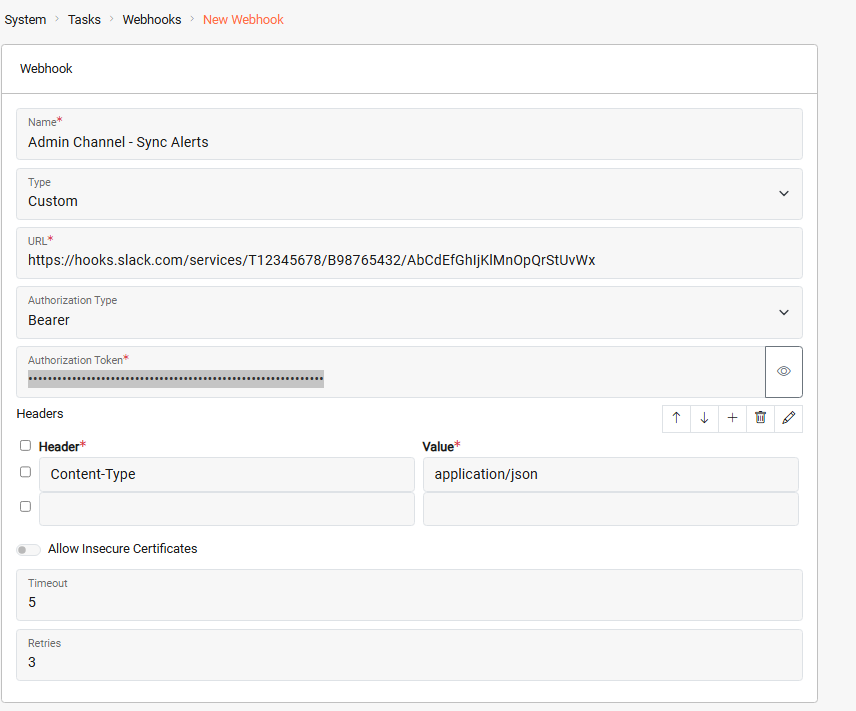This screenshot has height=711, width=856.
Task: Move selected header up
Action: 676,418
